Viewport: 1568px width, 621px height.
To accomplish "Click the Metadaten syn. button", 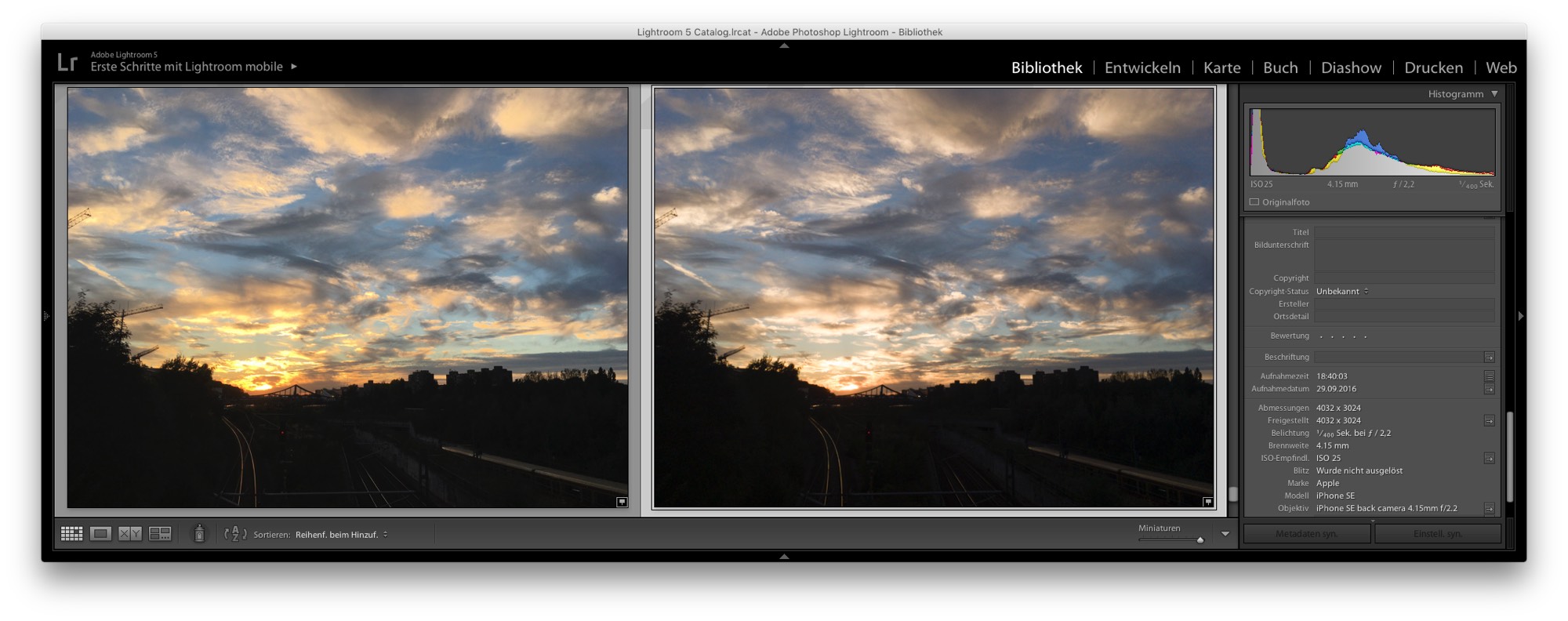I will click(1307, 534).
